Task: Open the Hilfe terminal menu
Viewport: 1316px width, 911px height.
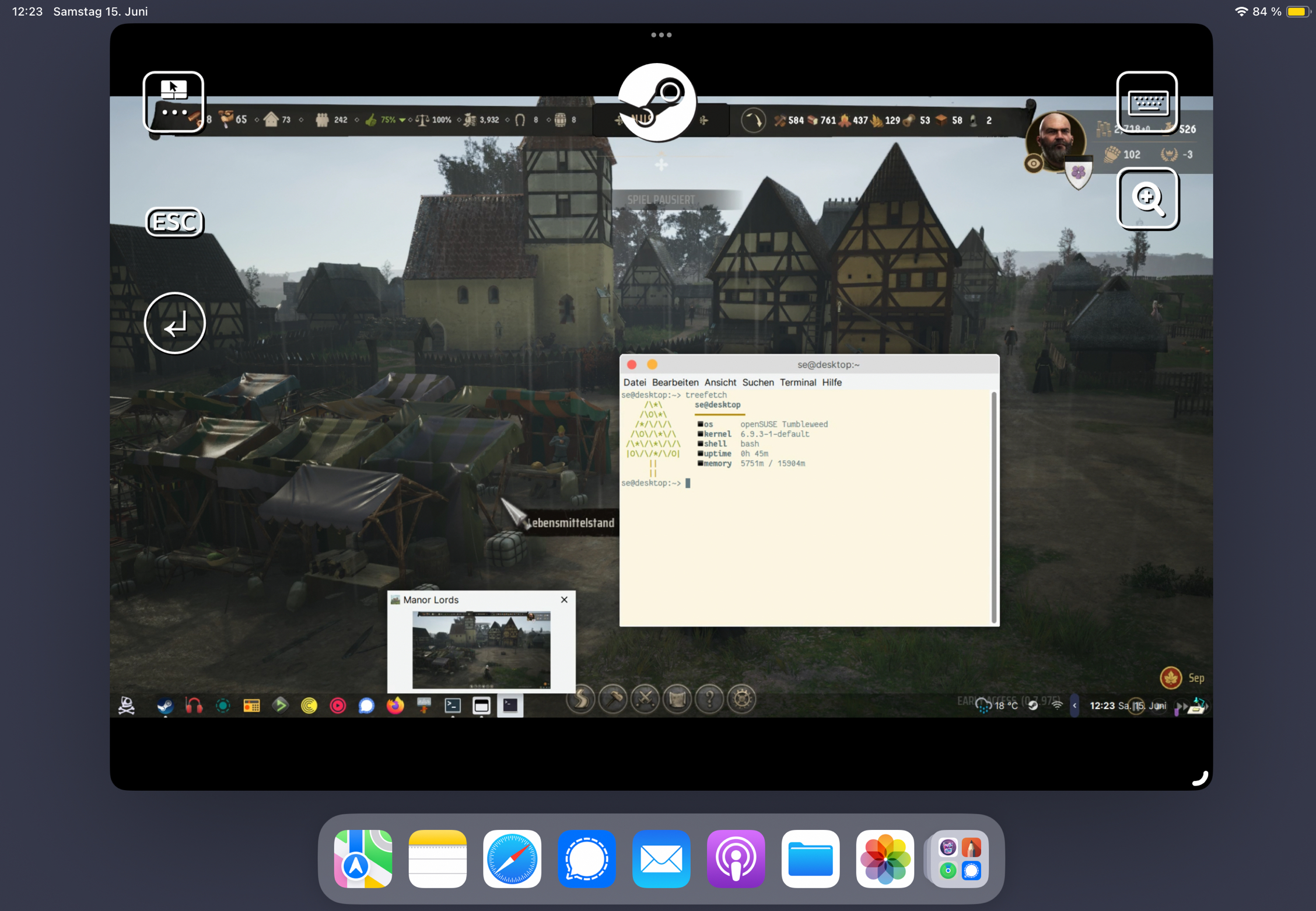Action: click(x=831, y=382)
